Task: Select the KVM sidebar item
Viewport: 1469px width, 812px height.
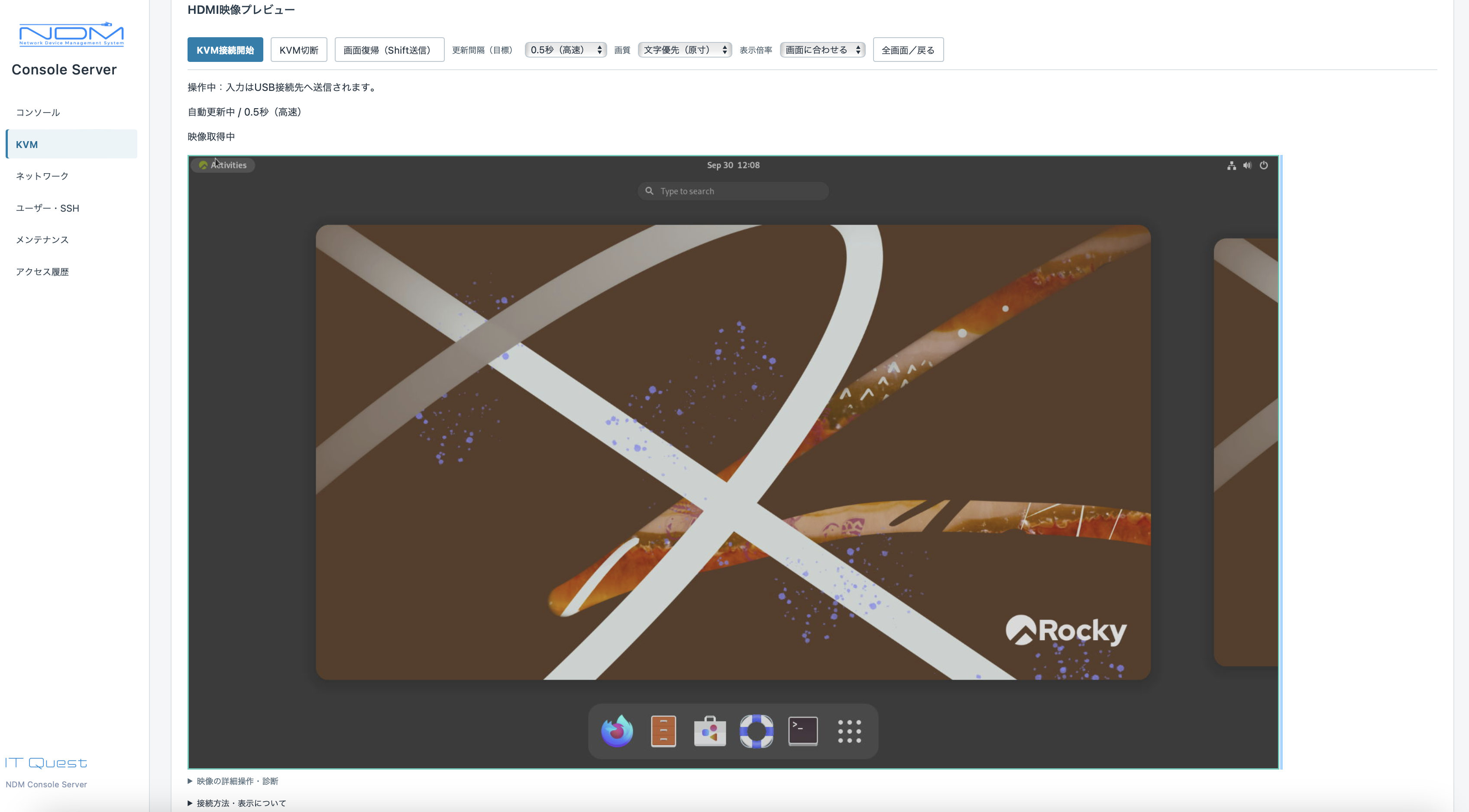Action: [71, 144]
